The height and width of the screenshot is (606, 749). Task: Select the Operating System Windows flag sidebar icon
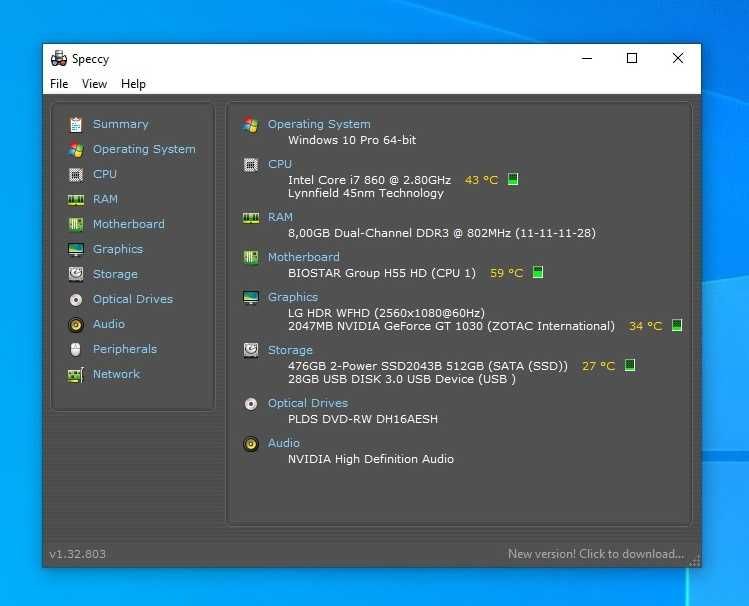click(75, 149)
